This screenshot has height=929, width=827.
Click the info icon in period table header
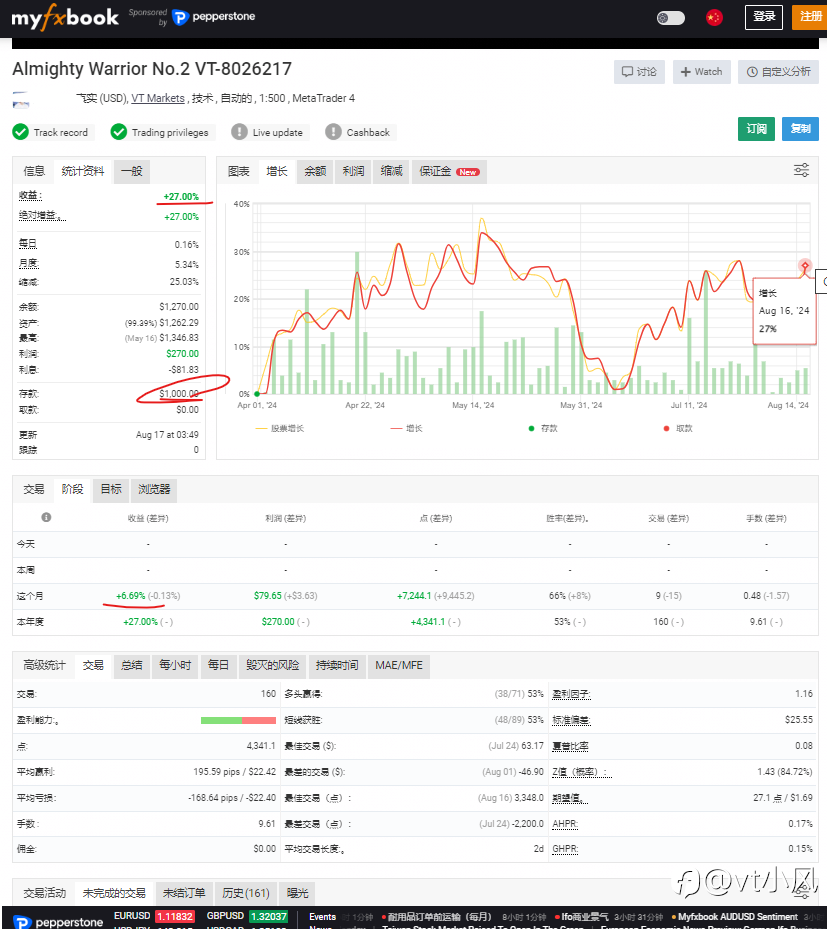click(x=46, y=517)
